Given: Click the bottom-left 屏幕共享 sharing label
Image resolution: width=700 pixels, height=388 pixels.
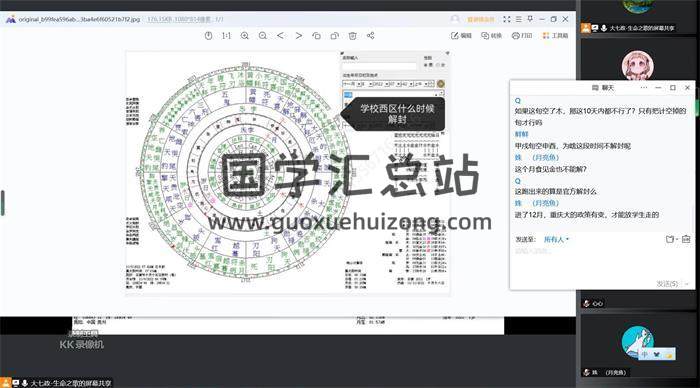Looking at the screenshot, I should pos(56,383).
